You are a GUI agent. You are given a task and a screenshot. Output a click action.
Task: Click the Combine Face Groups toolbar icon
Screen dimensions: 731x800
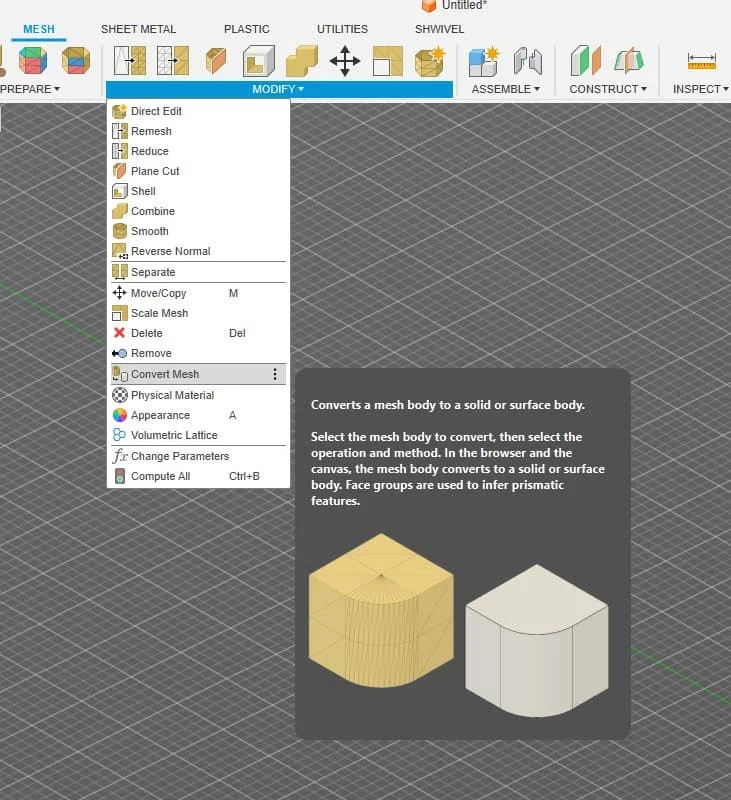pyautogui.click(x=75, y=60)
